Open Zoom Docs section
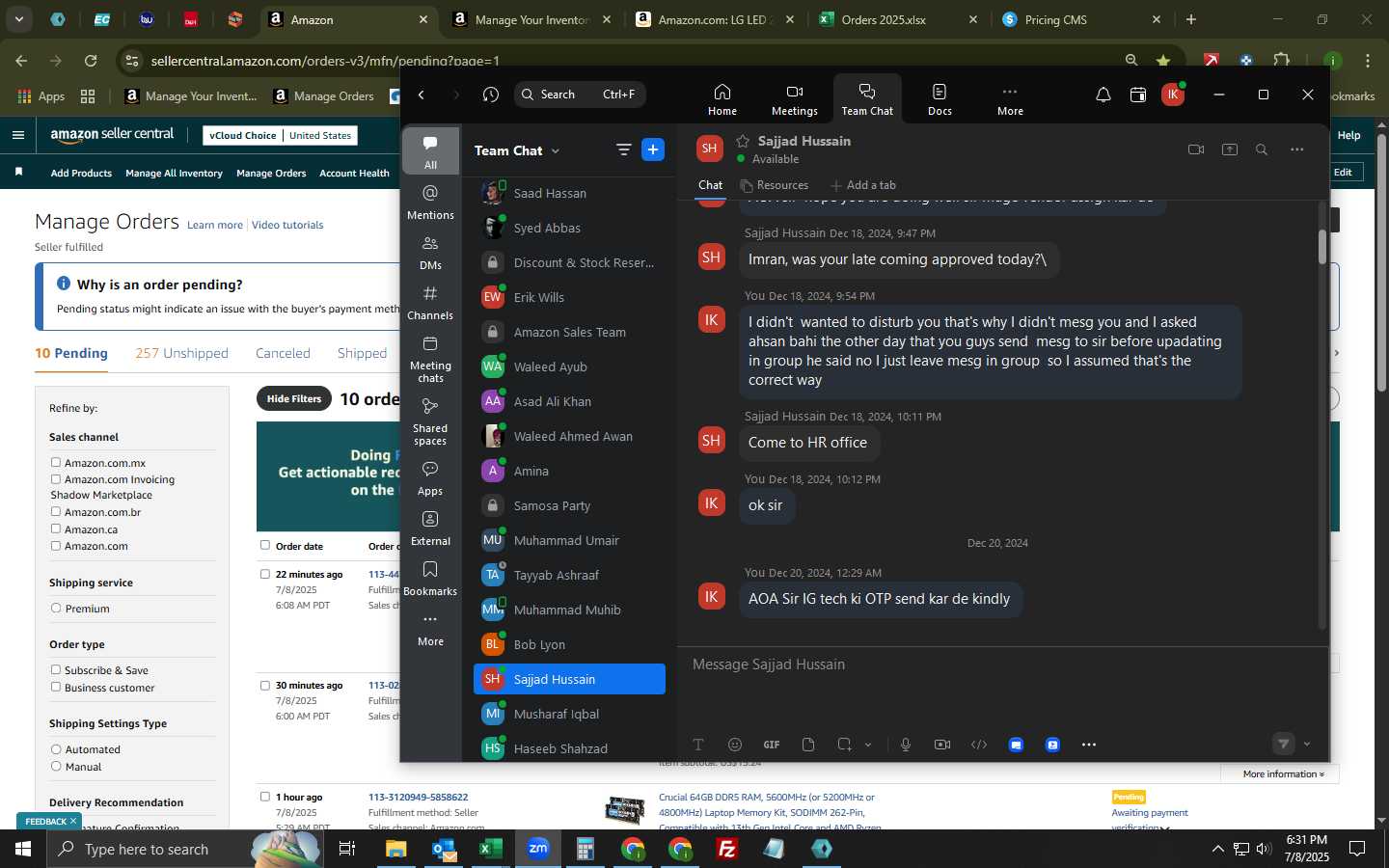 [x=940, y=99]
